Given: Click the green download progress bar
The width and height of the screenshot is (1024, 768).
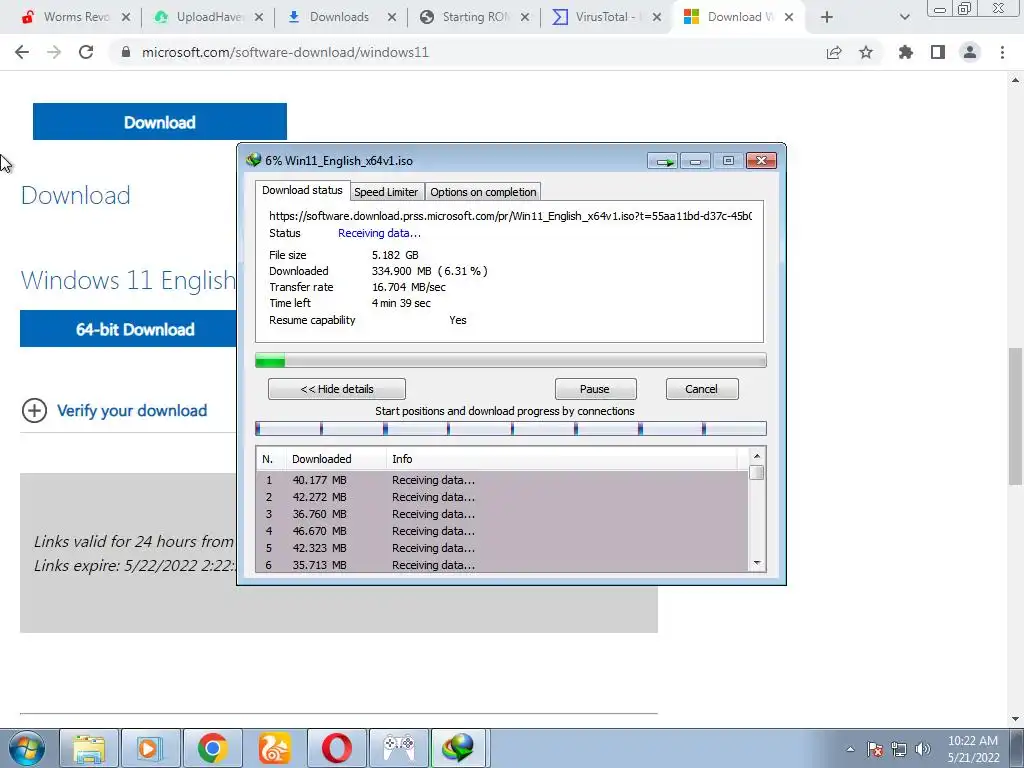Looking at the screenshot, I should pos(511,360).
